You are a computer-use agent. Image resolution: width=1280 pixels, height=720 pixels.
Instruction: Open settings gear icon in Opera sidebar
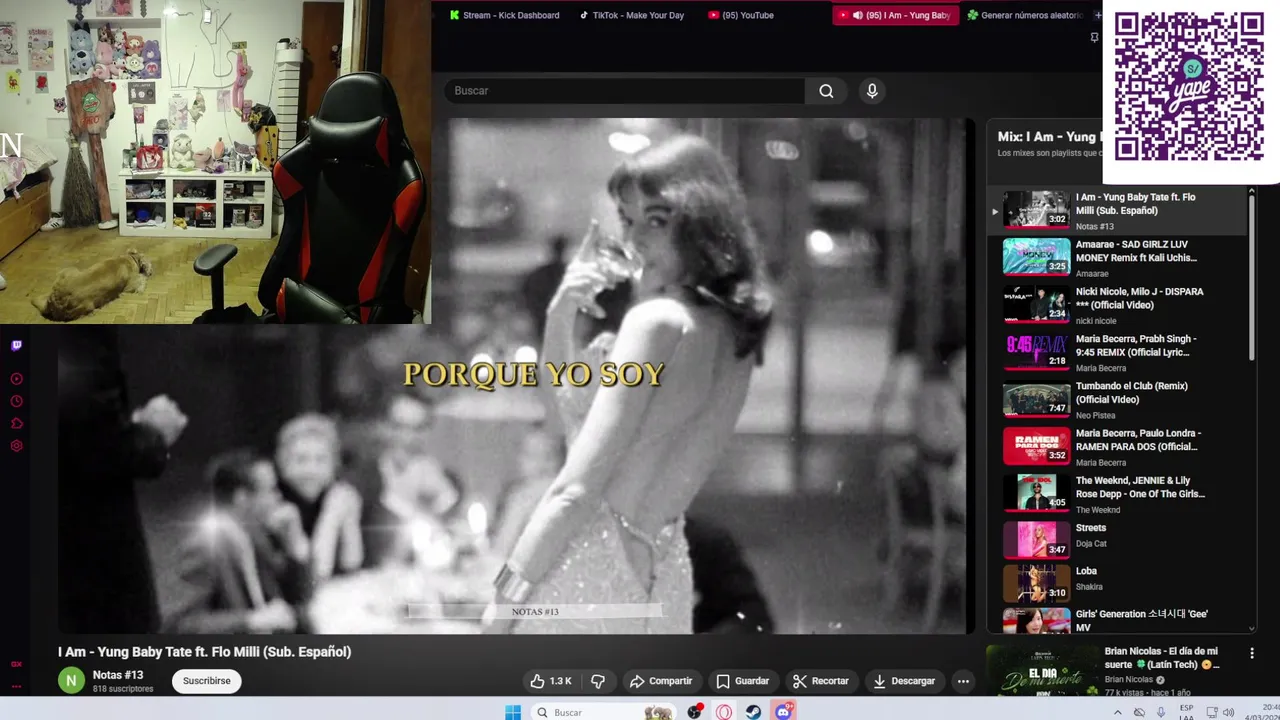pyautogui.click(x=16, y=446)
